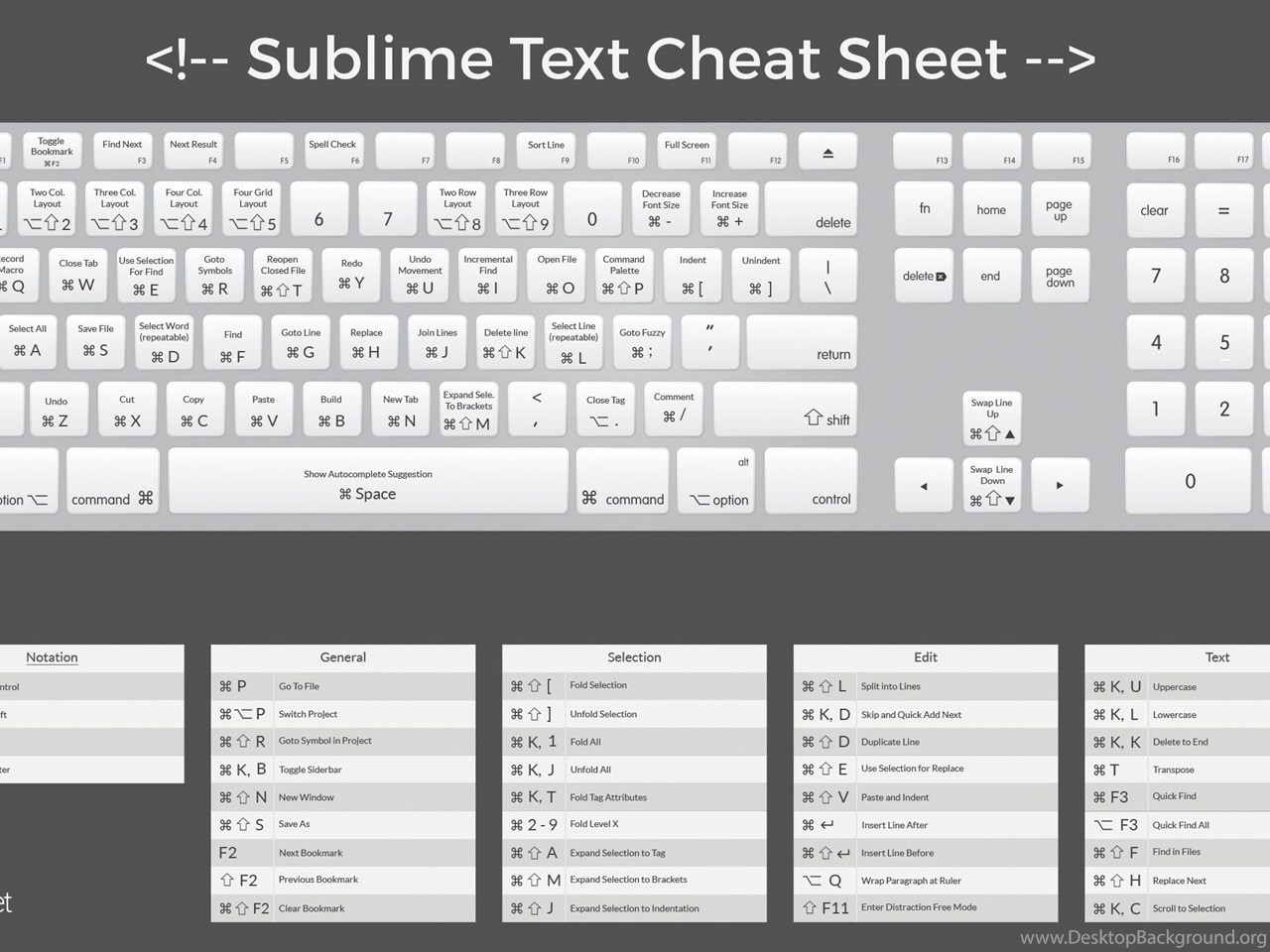
Task: Click the Reopen Closed File key
Action: click(x=283, y=276)
